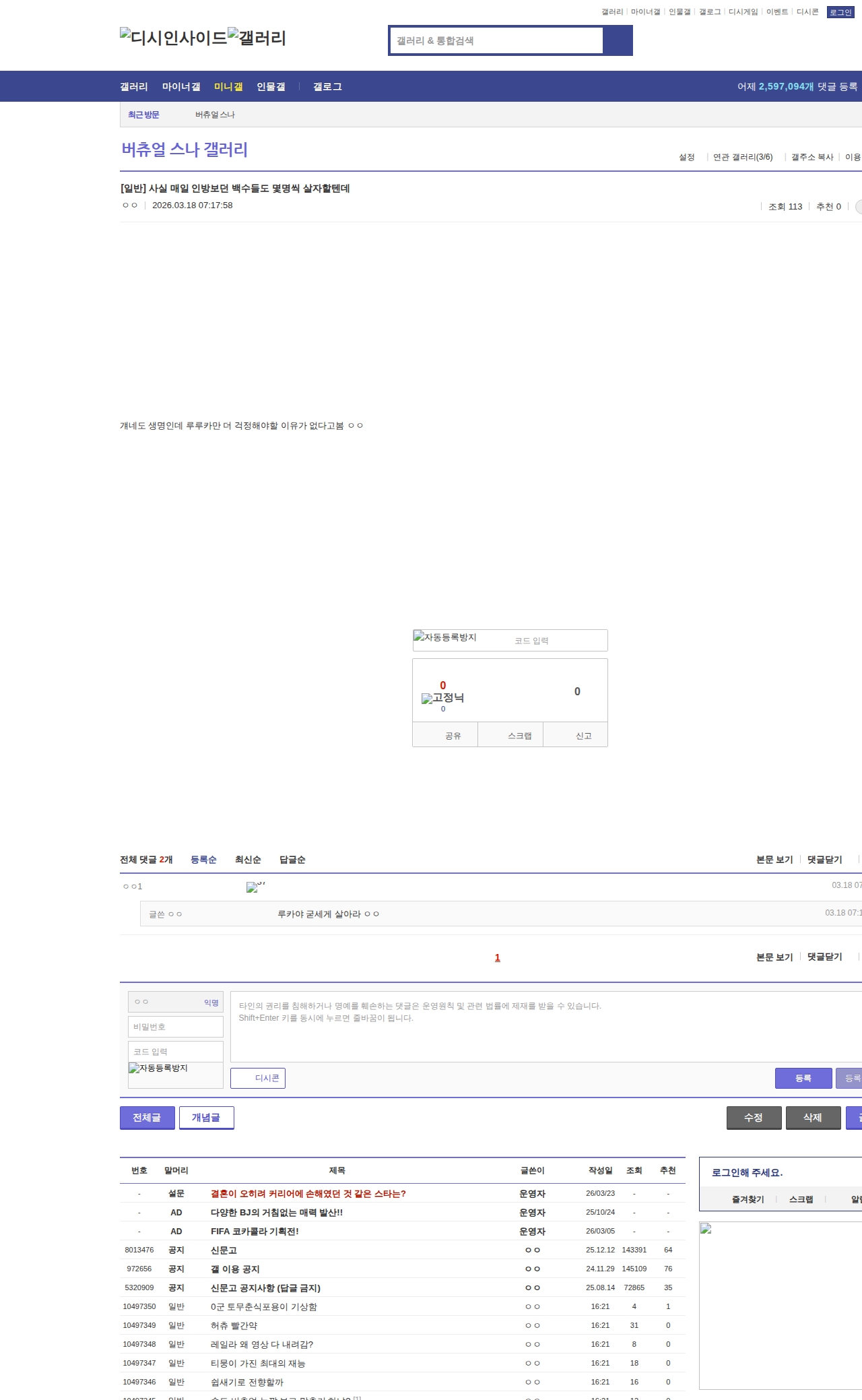
Task: Click 댓글닫기 below the comments
Action: pos(825,957)
